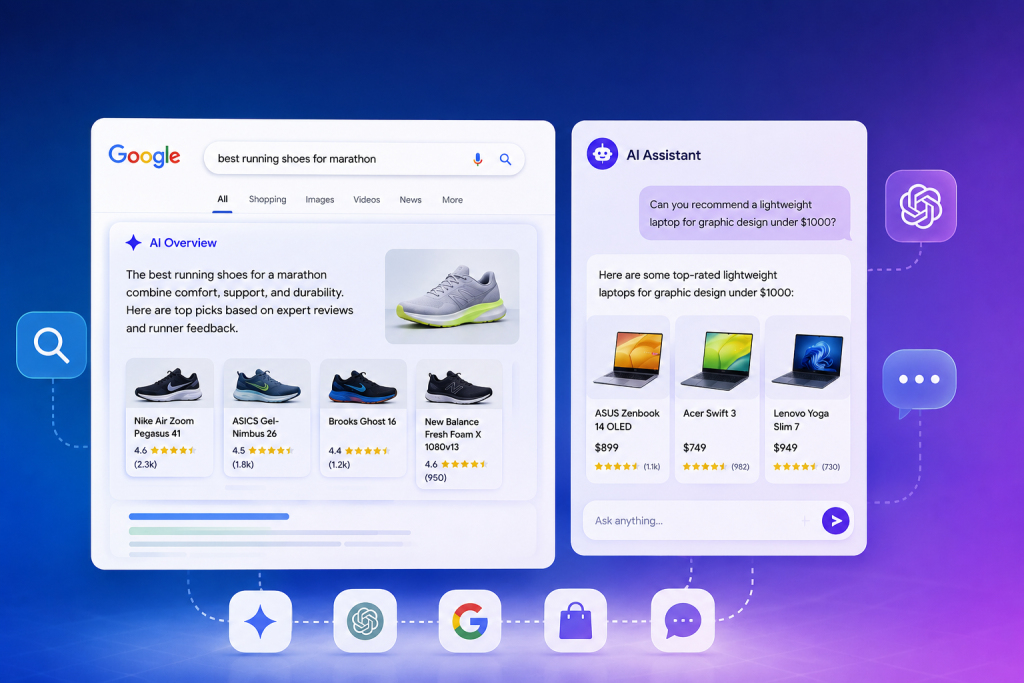Click the ASUS Zenbook 14 OLED name
The width and height of the screenshot is (1024, 683).
coord(627,420)
